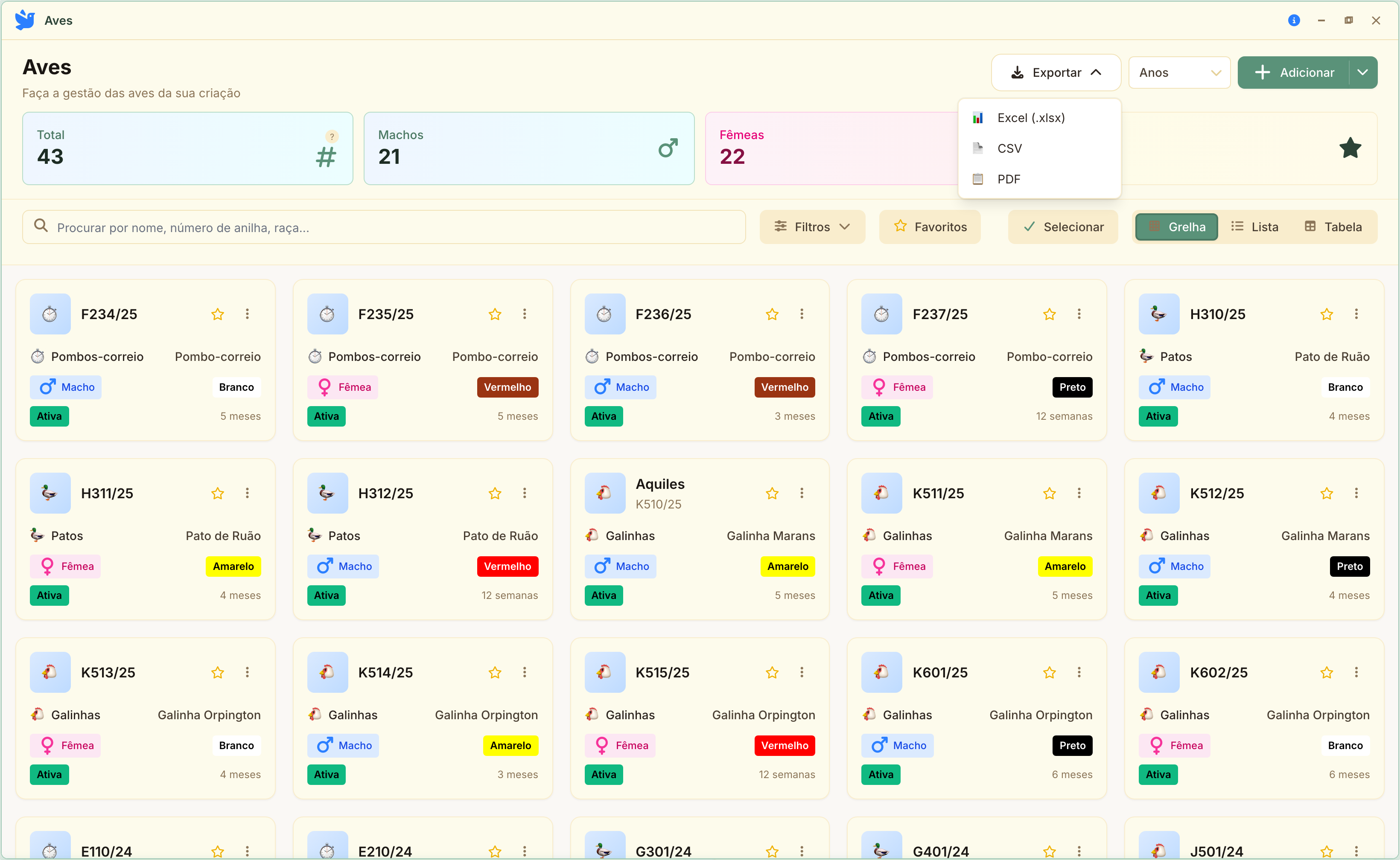Expand the Adicionar arrow options
The height and width of the screenshot is (860, 1400).
pyautogui.click(x=1363, y=73)
